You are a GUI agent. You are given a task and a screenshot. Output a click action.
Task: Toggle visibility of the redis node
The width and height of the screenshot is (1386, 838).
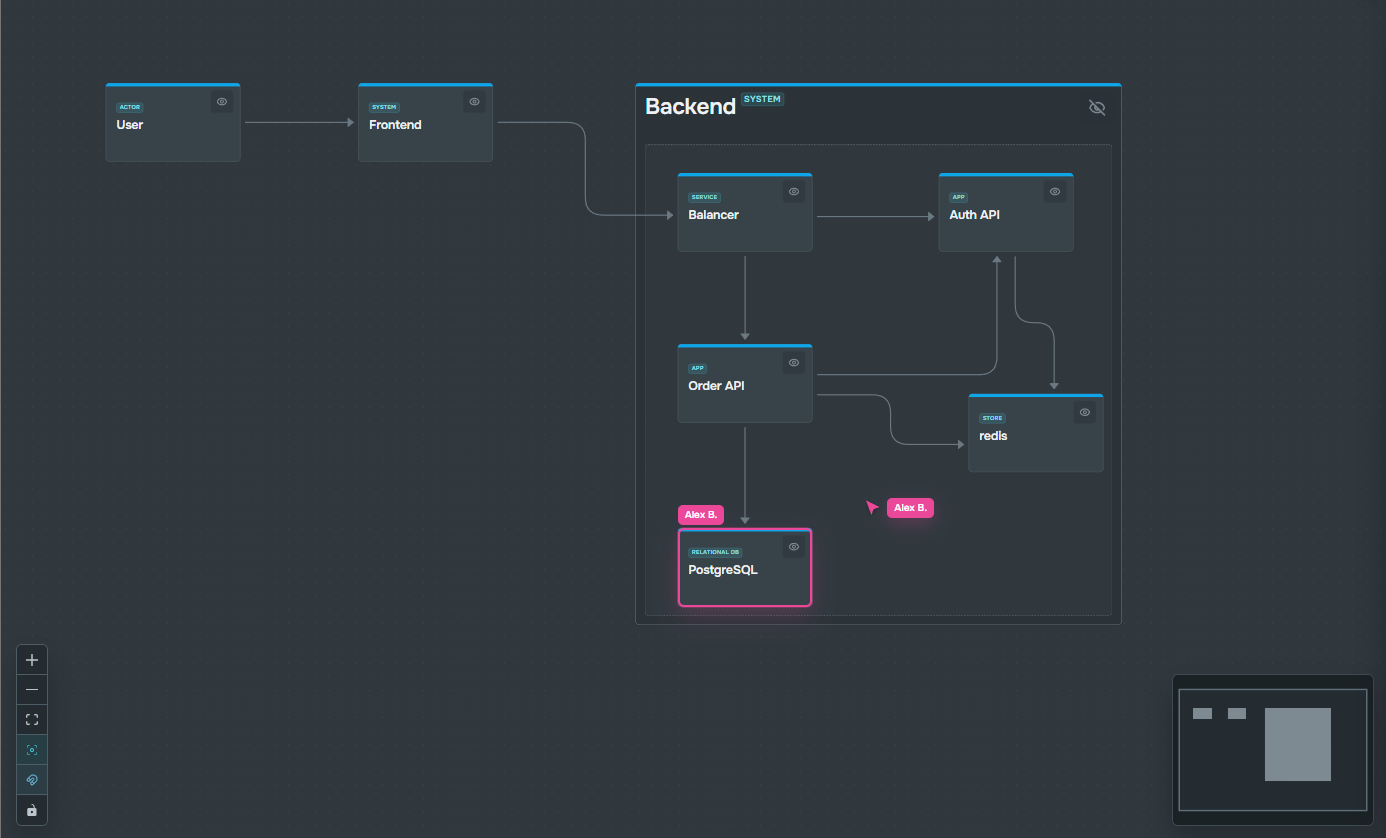pyautogui.click(x=1085, y=413)
